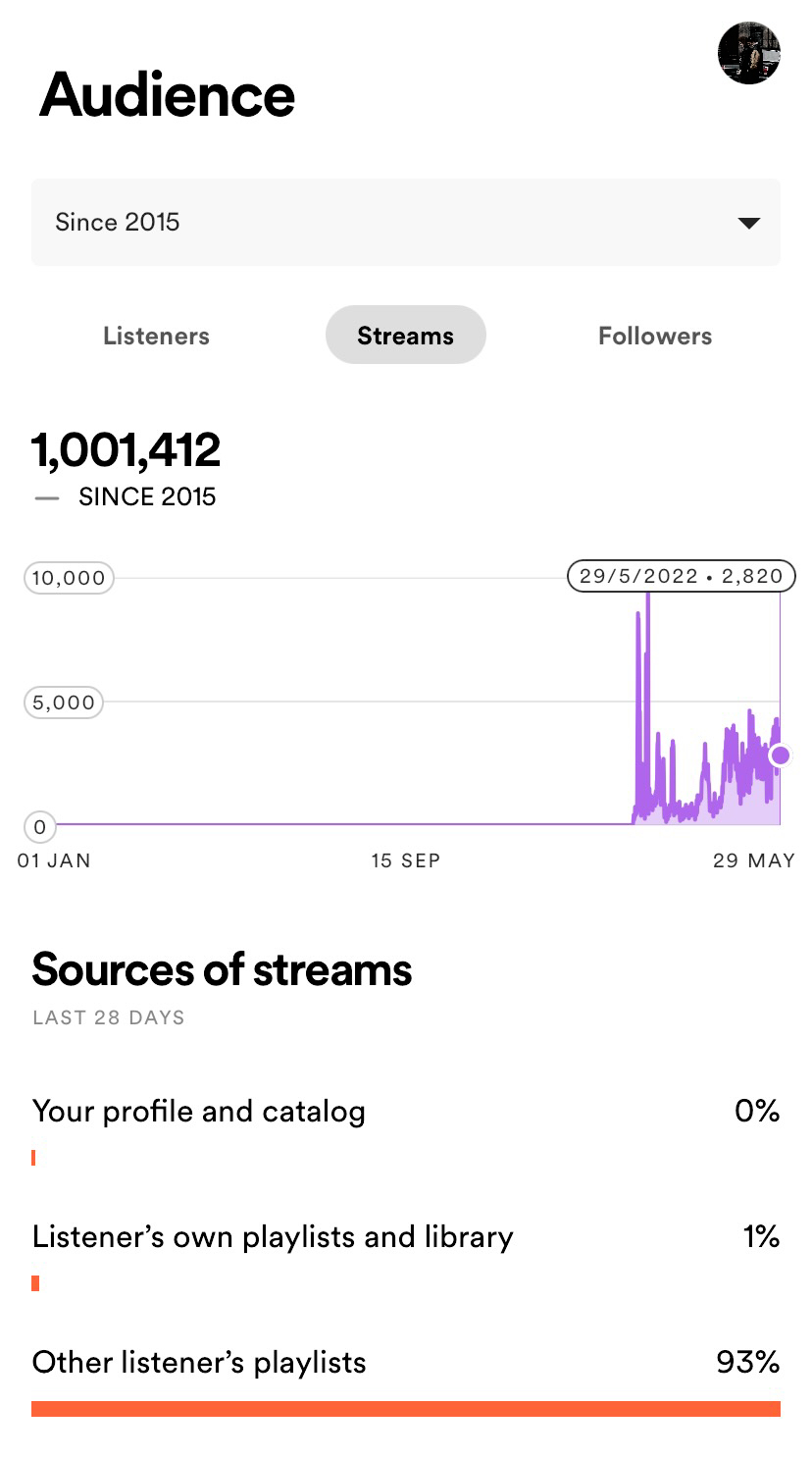The width and height of the screenshot is (812, 1458).
Task: Click the SINCE 2015 legend line
Action: click(x=46, y=497)
